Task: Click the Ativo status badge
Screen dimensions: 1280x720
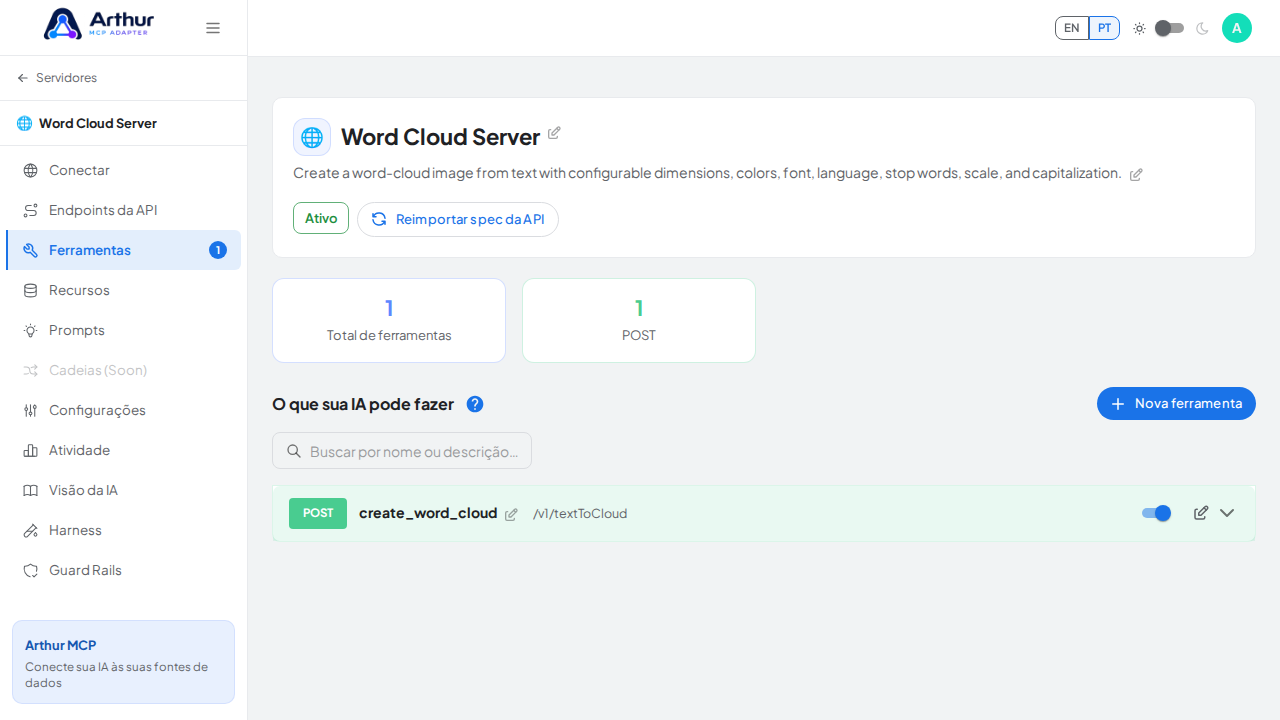Action: tap(321, 218)
